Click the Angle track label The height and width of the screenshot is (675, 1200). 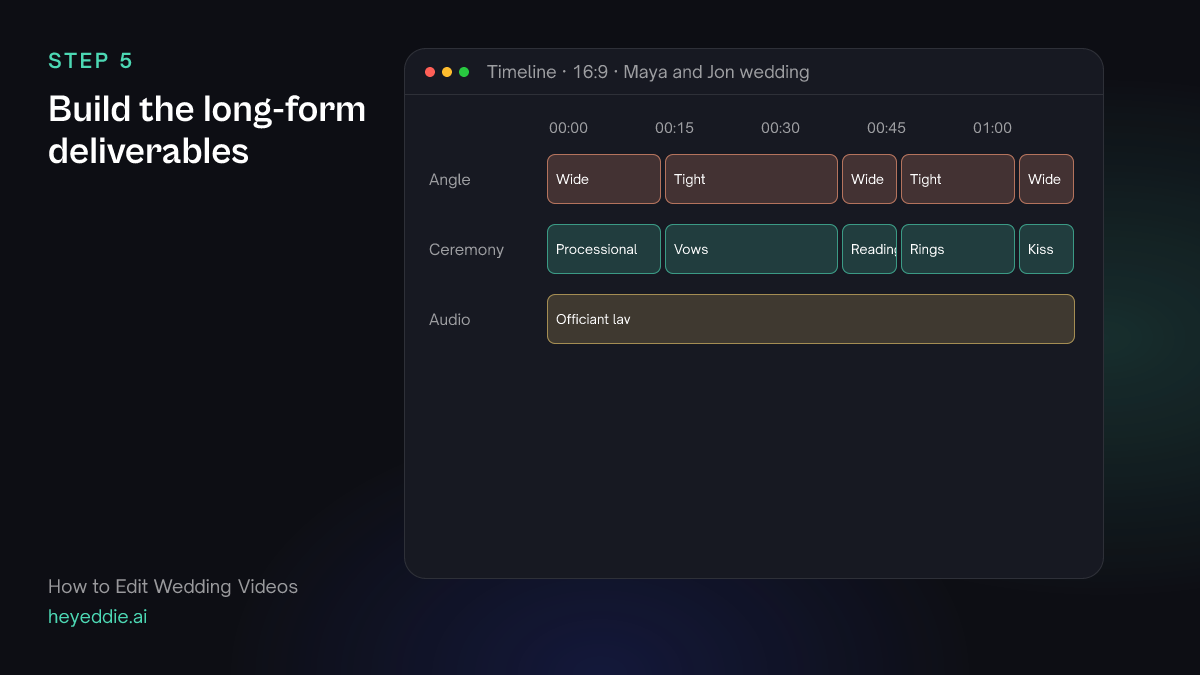pyautogui.click(x=449, y=180)
